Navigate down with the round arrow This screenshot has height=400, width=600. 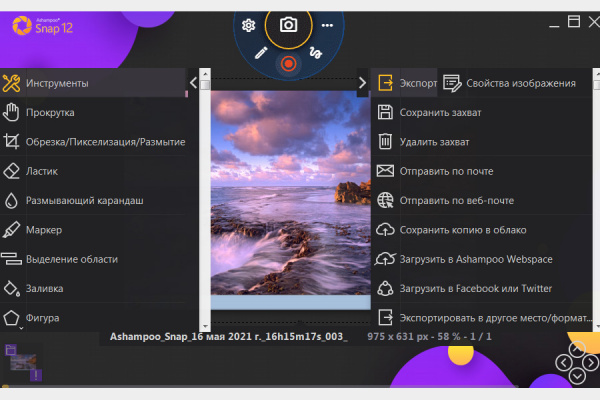point(577,376)
